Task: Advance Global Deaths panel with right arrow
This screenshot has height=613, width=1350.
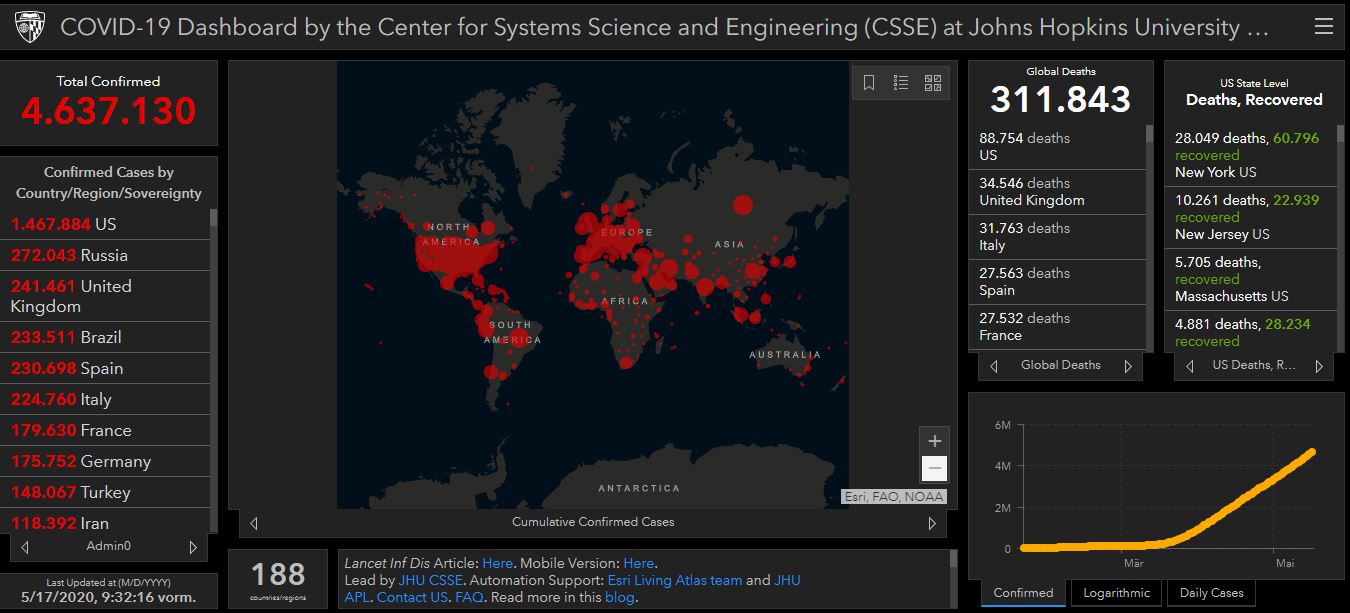Action: tap(1128, 366)
